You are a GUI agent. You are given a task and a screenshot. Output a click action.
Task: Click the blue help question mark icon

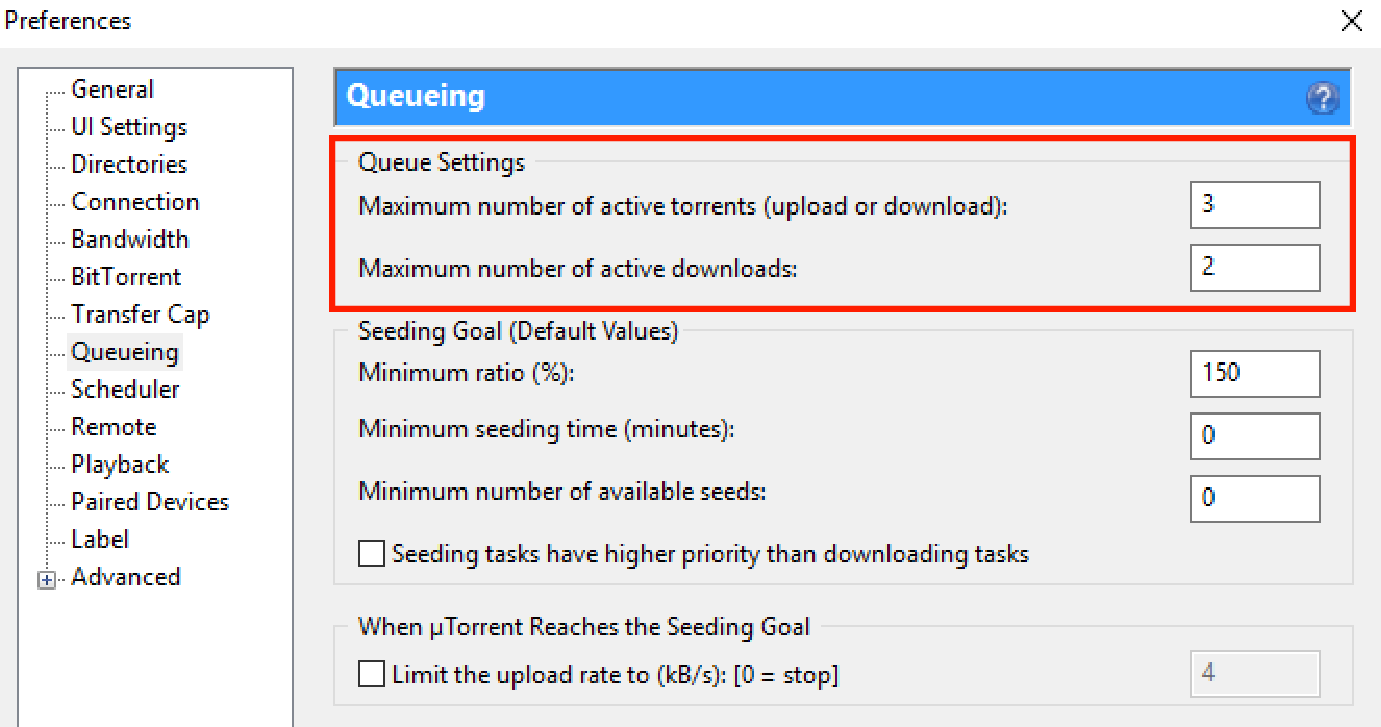1322,98
